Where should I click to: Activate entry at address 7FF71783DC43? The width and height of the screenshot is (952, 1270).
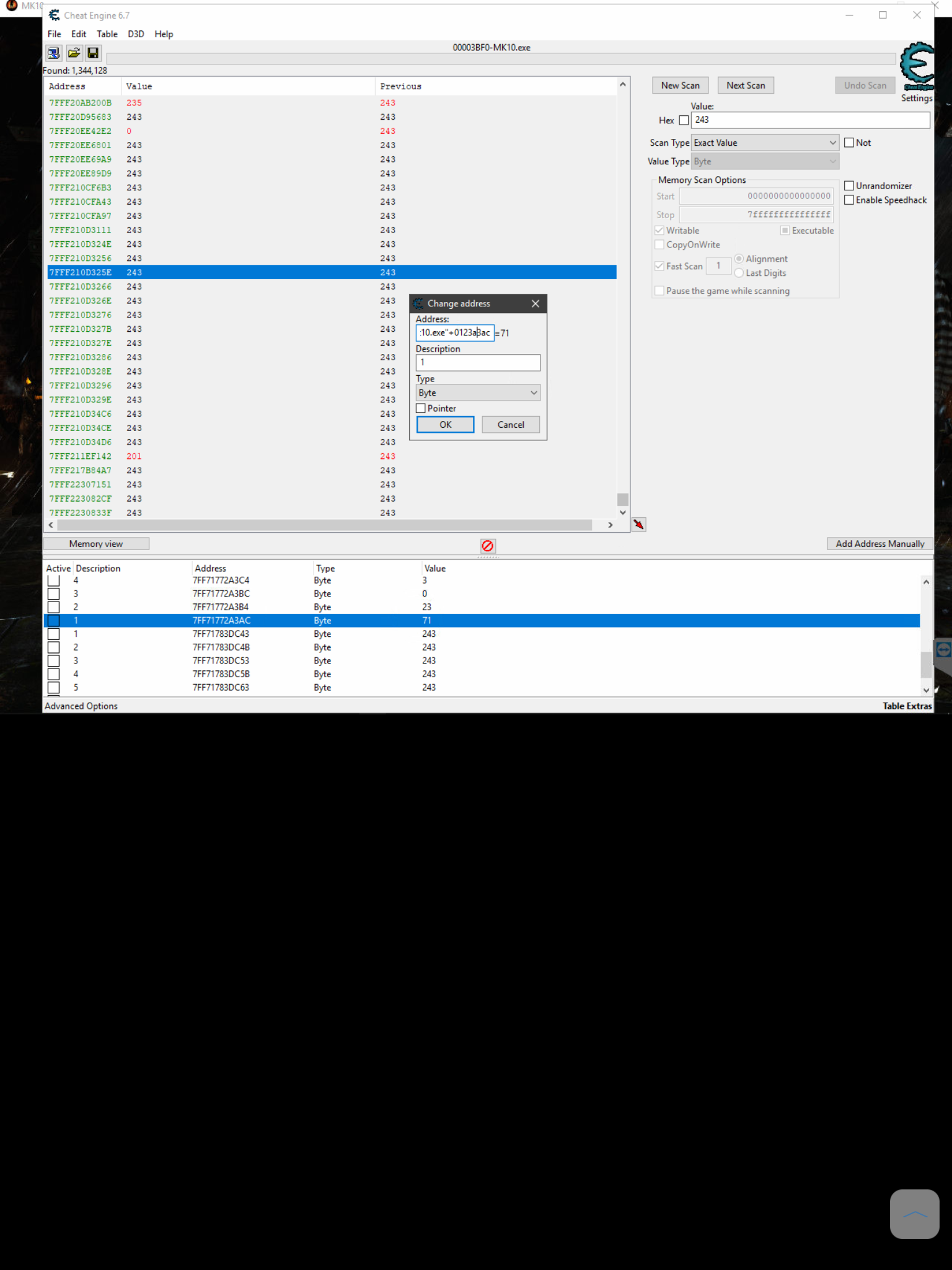(x=54, y=634)
